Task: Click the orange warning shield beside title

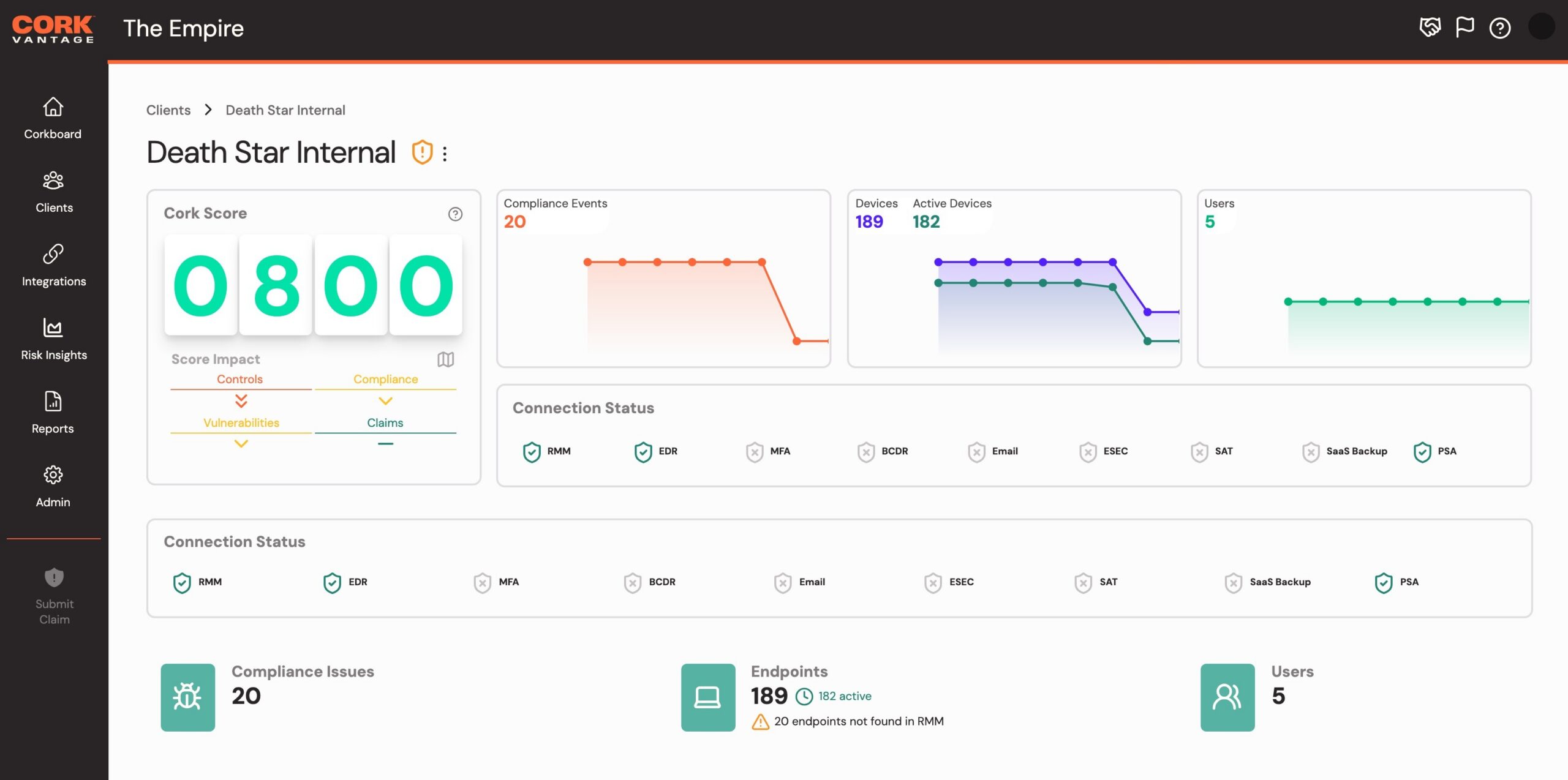Action: (x=422, y=152)
